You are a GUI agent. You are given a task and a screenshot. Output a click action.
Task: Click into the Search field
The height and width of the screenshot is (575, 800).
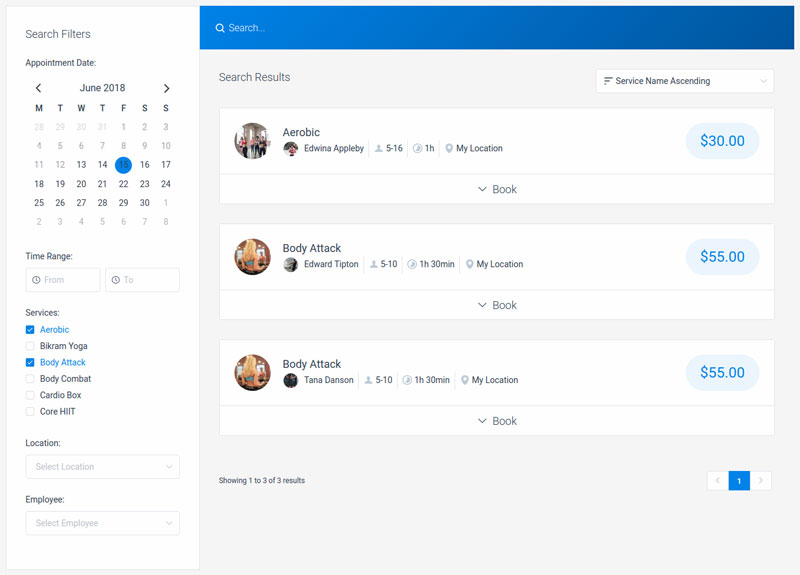(497, 28)
